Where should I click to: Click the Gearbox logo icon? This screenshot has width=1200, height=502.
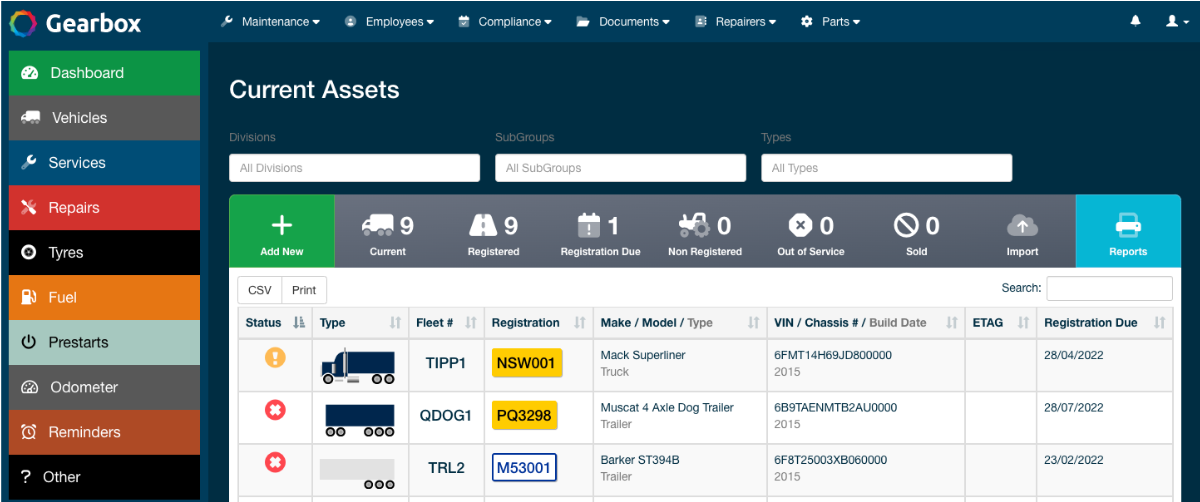[x=23, y=22]
